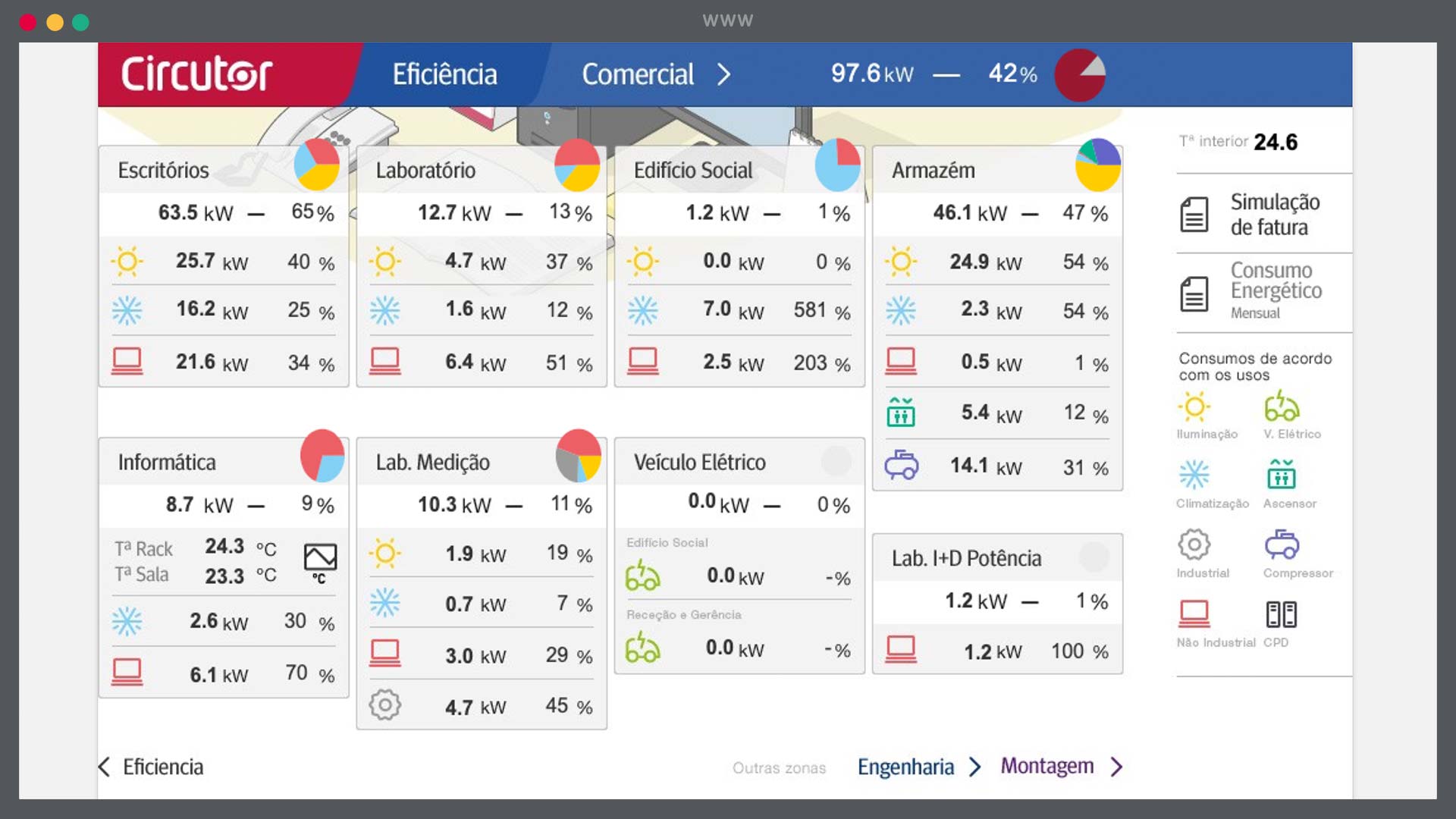Expand the Comercial zone chevron
The width and height of the screenshot is (1456, 819).
(724, 74)
